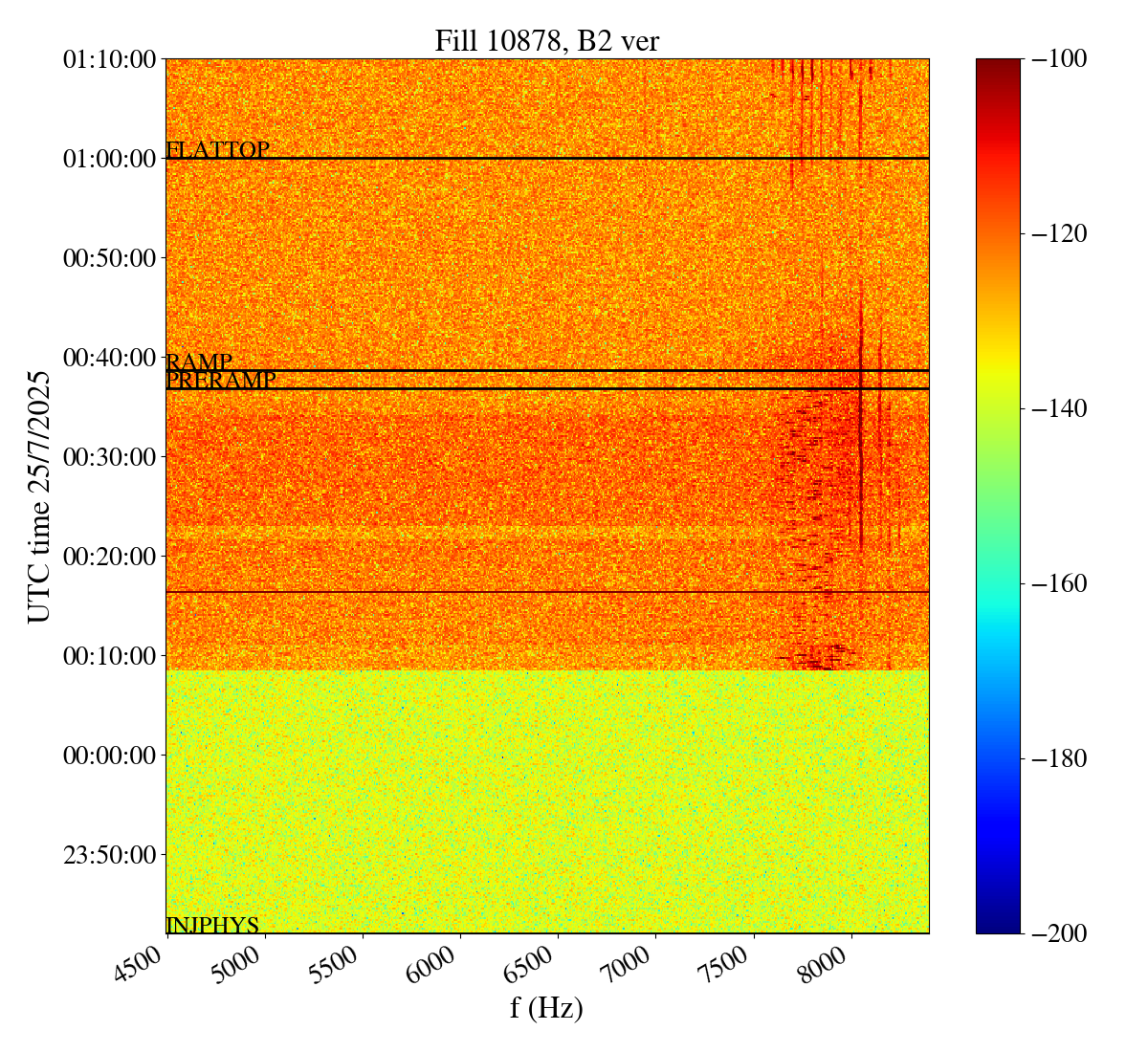This screenshot has width=1148, height=1052.
Task: Select the 'UTC time 25/7/2025' y-axis label
Action: click(x=39, y=496)
